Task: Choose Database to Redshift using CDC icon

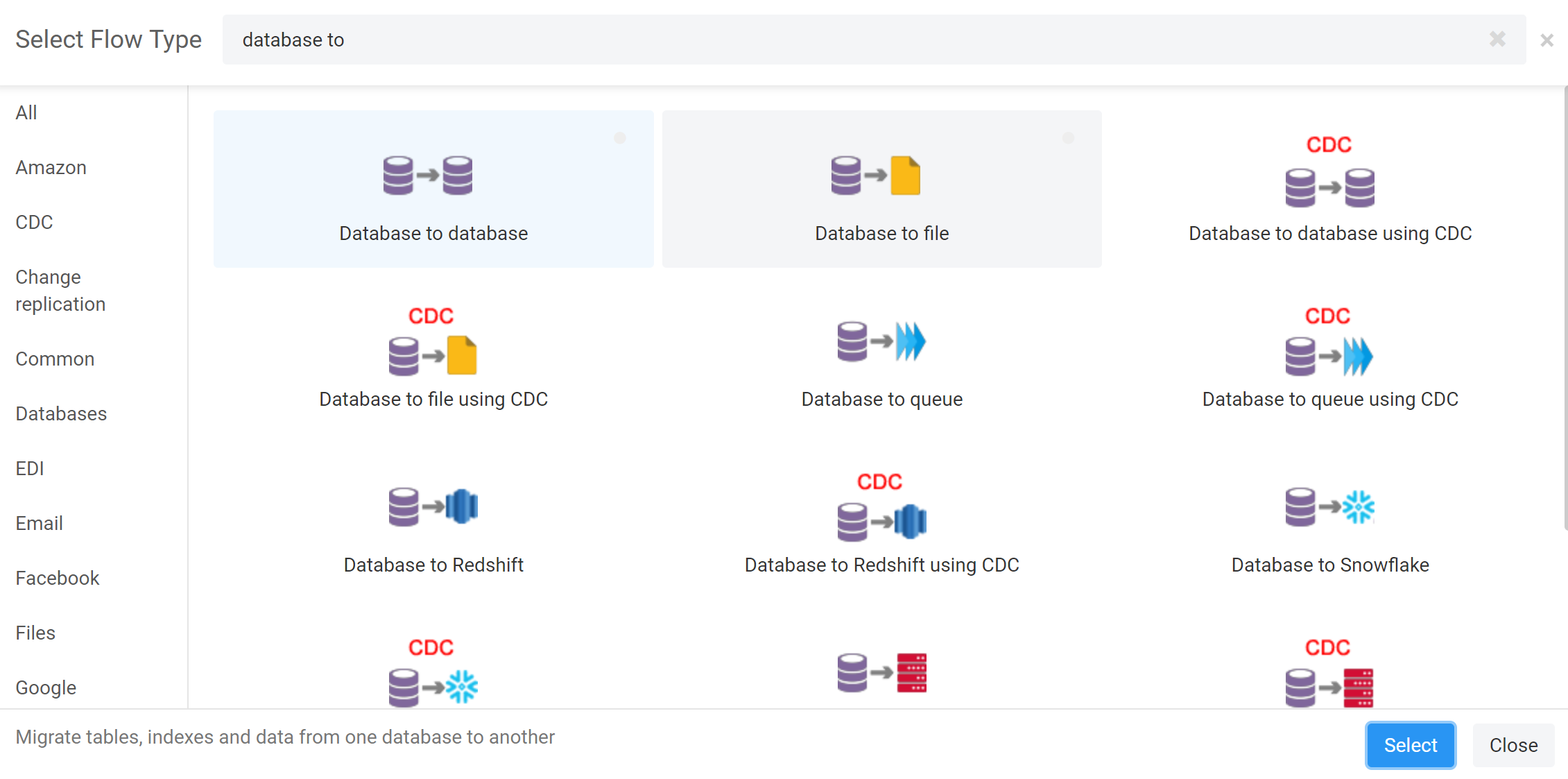Action: pyautogui.click(x=881, y=506)
